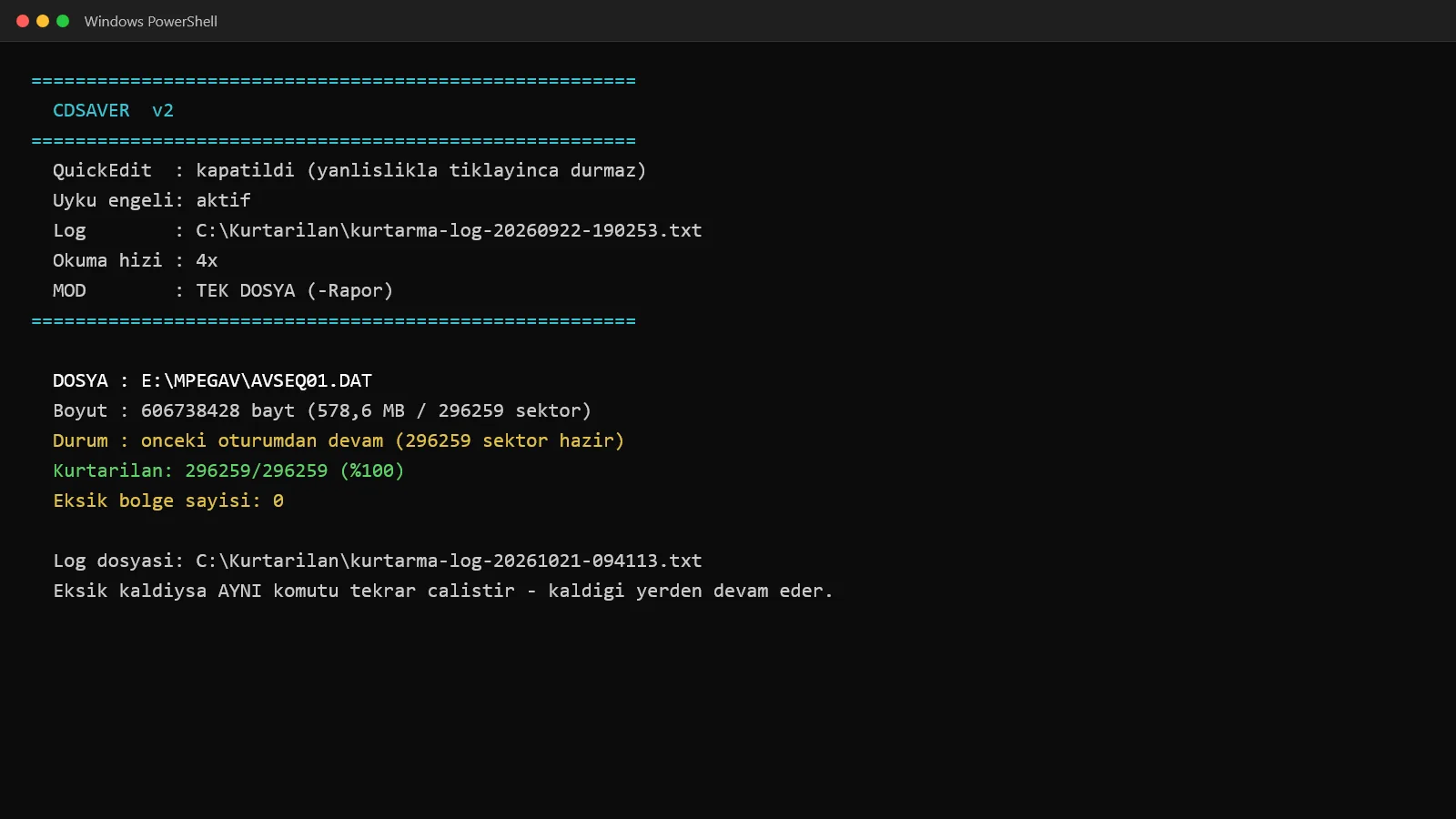Click the Windows PowerShell window title
The image size is (1456, 819).
tap(151, 21)
